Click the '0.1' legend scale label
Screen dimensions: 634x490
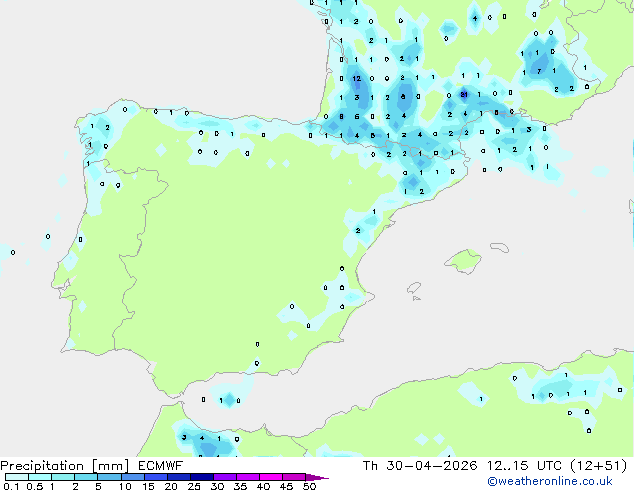11,486
